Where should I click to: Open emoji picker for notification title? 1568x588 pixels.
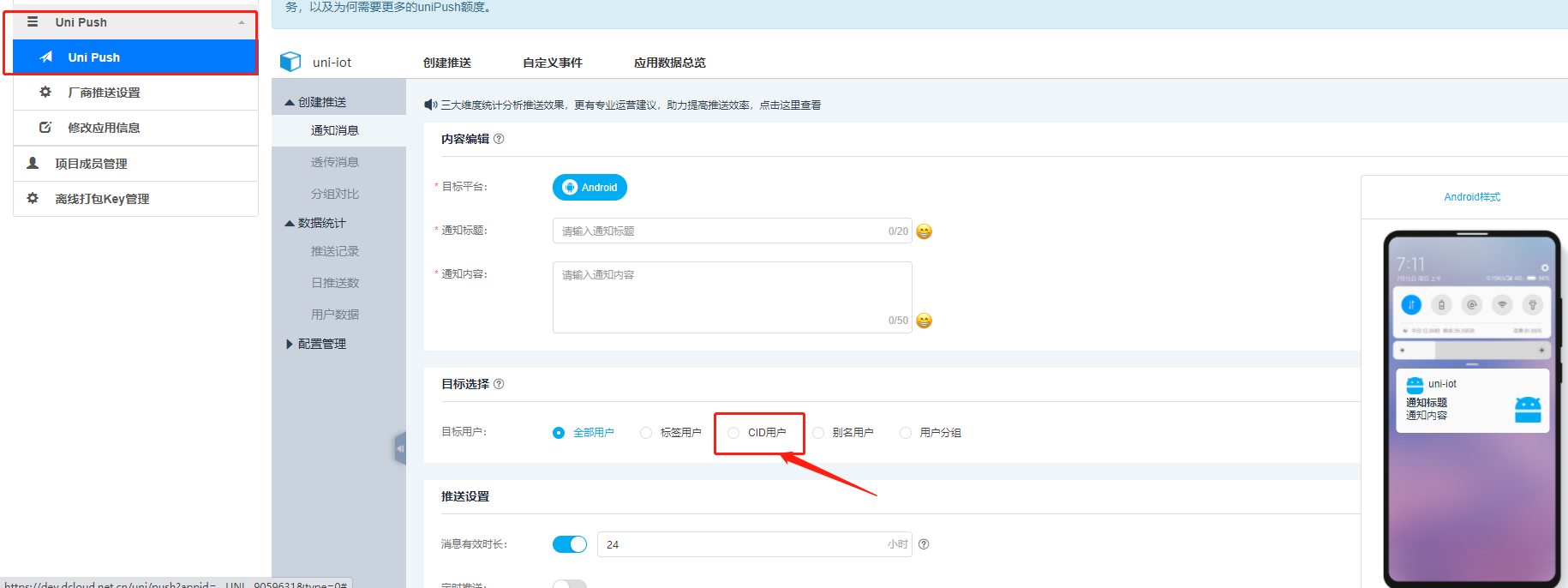pyautogui.click(x=924, y=231)
